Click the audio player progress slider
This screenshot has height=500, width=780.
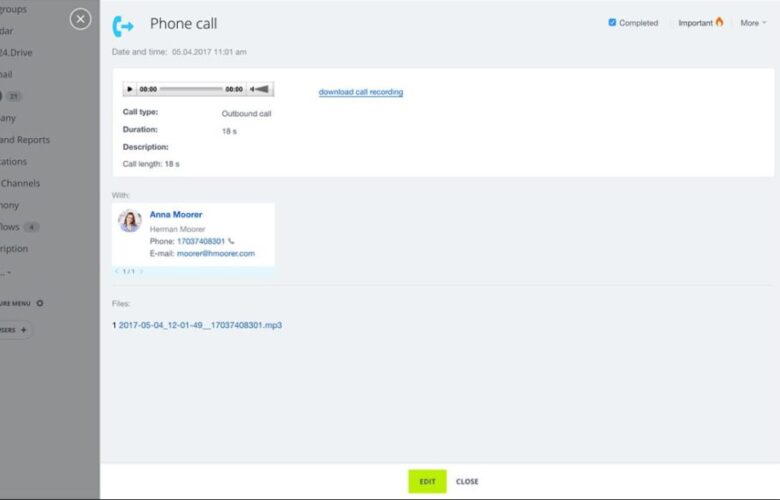[191, 89]
